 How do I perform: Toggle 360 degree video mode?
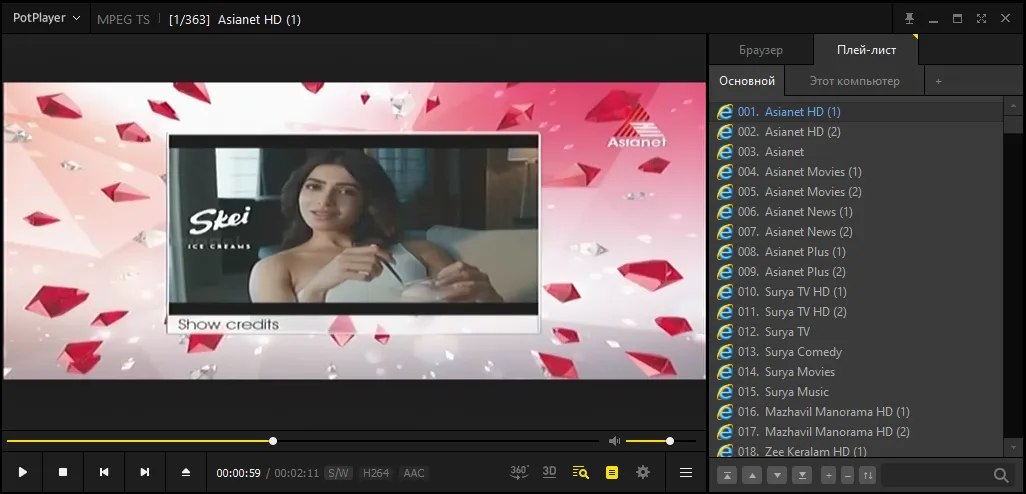point(520,472)
